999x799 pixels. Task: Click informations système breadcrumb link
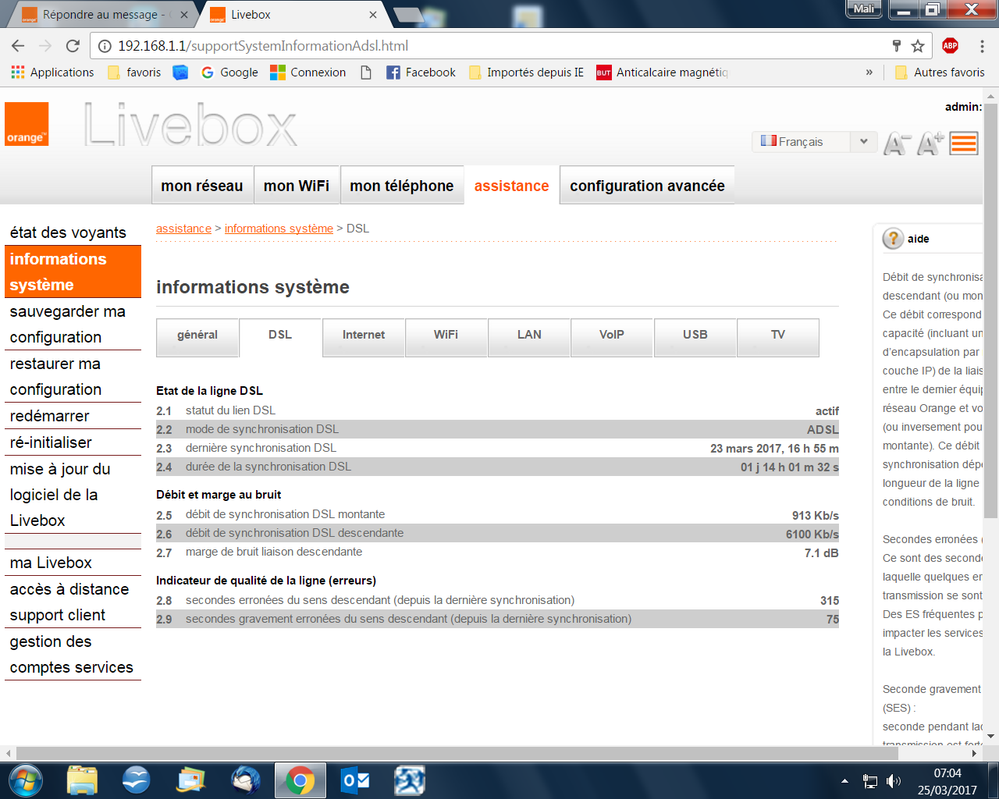(x=278, y=228)
